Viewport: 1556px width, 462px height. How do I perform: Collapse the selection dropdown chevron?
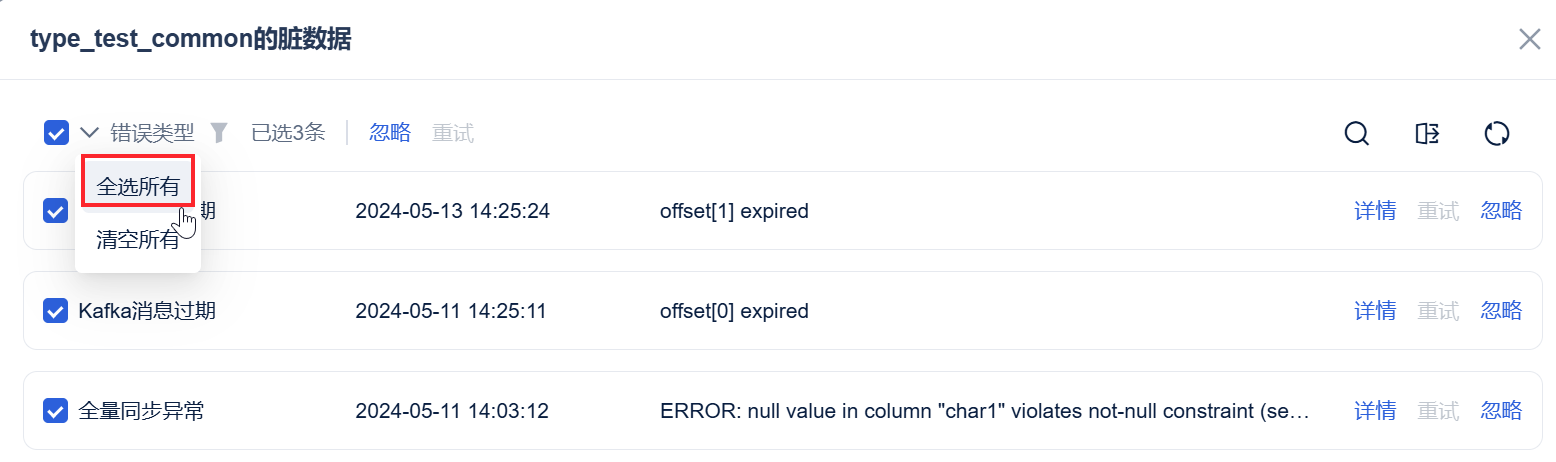pyautogui.click(x=90, y=132)
